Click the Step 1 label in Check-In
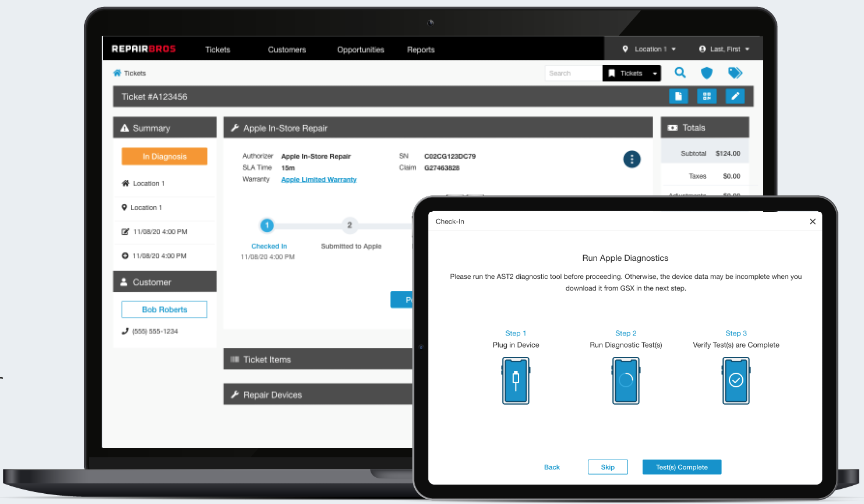864x504 pixels. (x=516, y=333)
